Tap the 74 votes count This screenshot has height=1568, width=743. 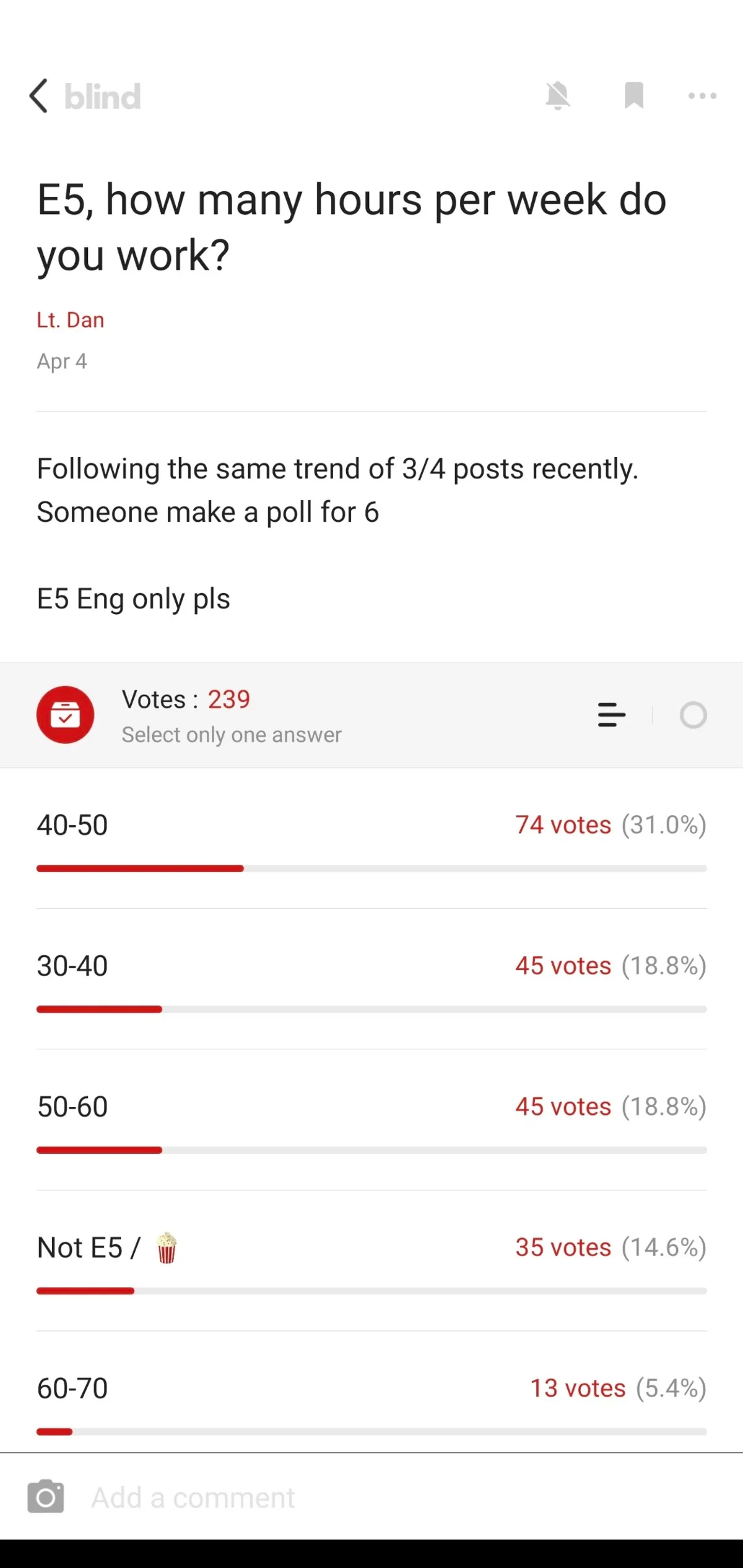pyautogui.click(x=563, y=825)
